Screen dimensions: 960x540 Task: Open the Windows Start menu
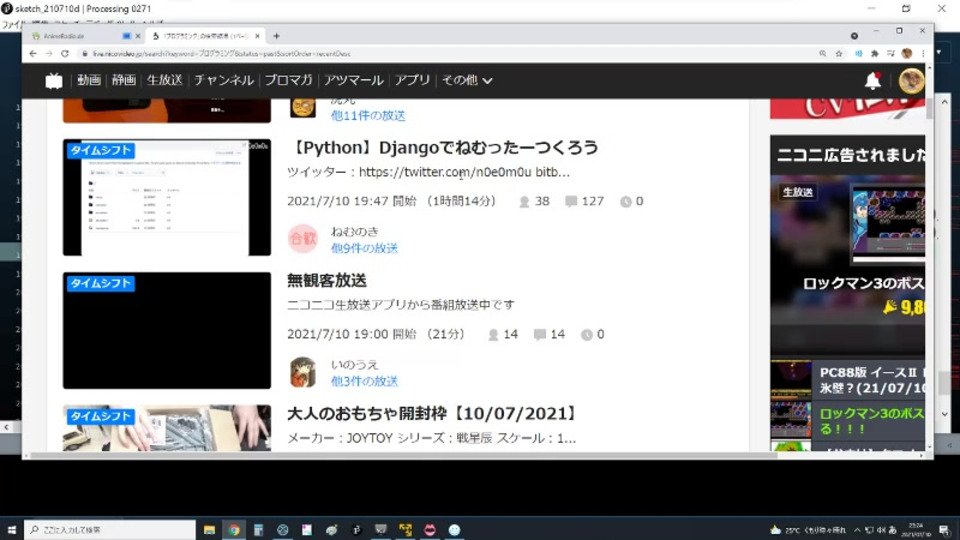tap(11, 530)
